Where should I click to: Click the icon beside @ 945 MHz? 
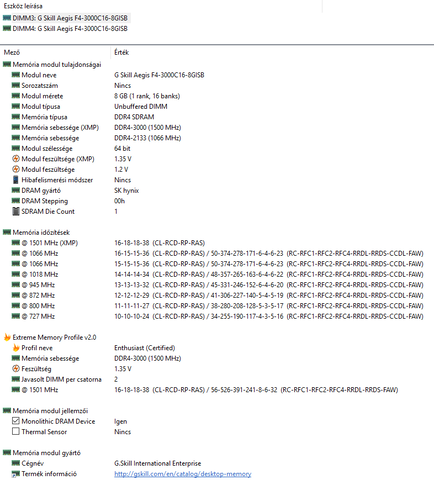(x=16, y=285)
